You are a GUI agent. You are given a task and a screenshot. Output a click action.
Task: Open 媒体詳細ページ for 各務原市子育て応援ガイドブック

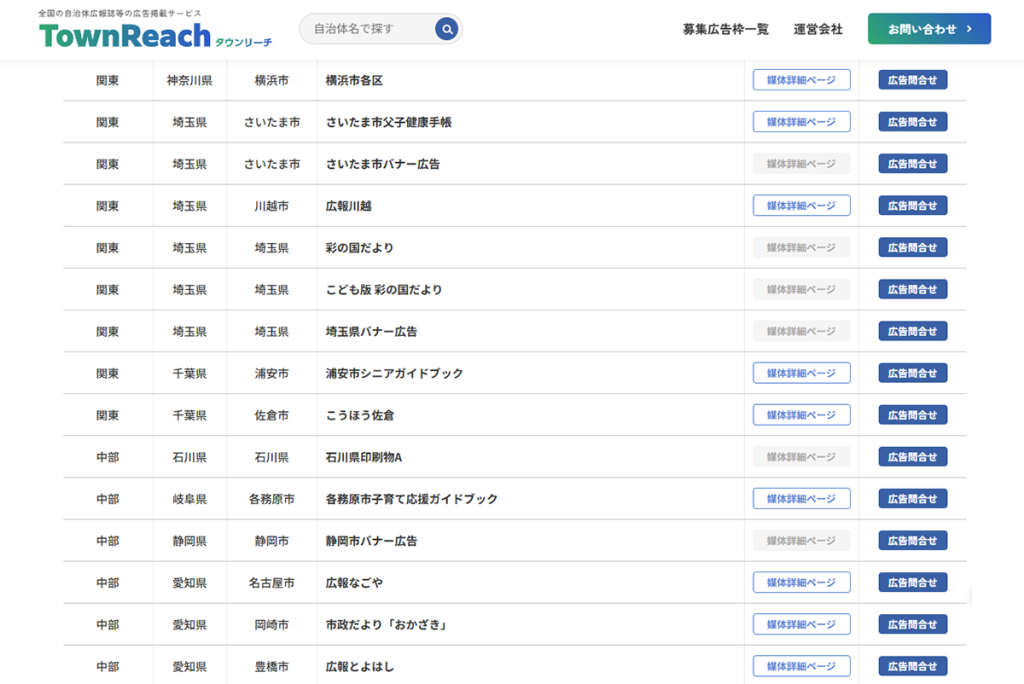801,498
